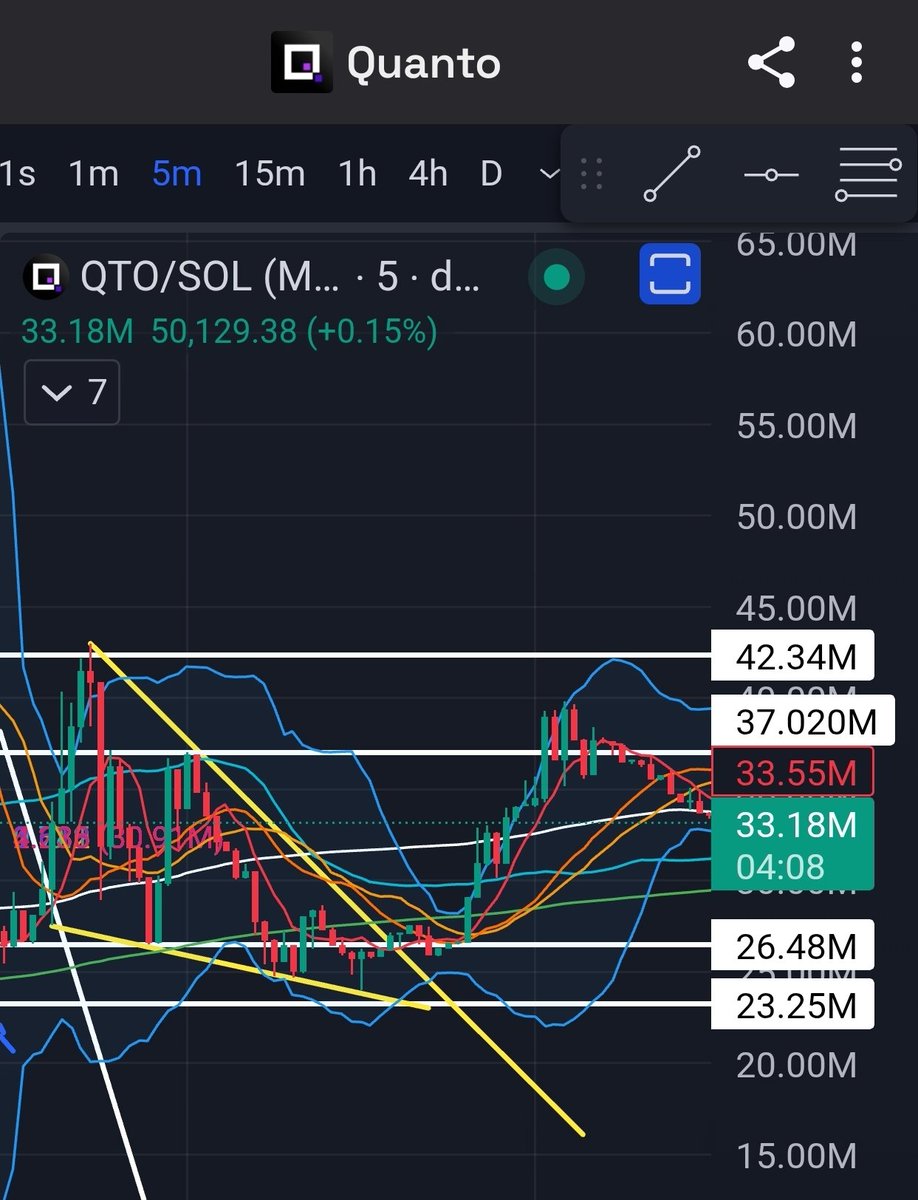This screenshot has width=918, height=1200.
Task: Tap the Quanto title text
Action: (x=423, y=63)
